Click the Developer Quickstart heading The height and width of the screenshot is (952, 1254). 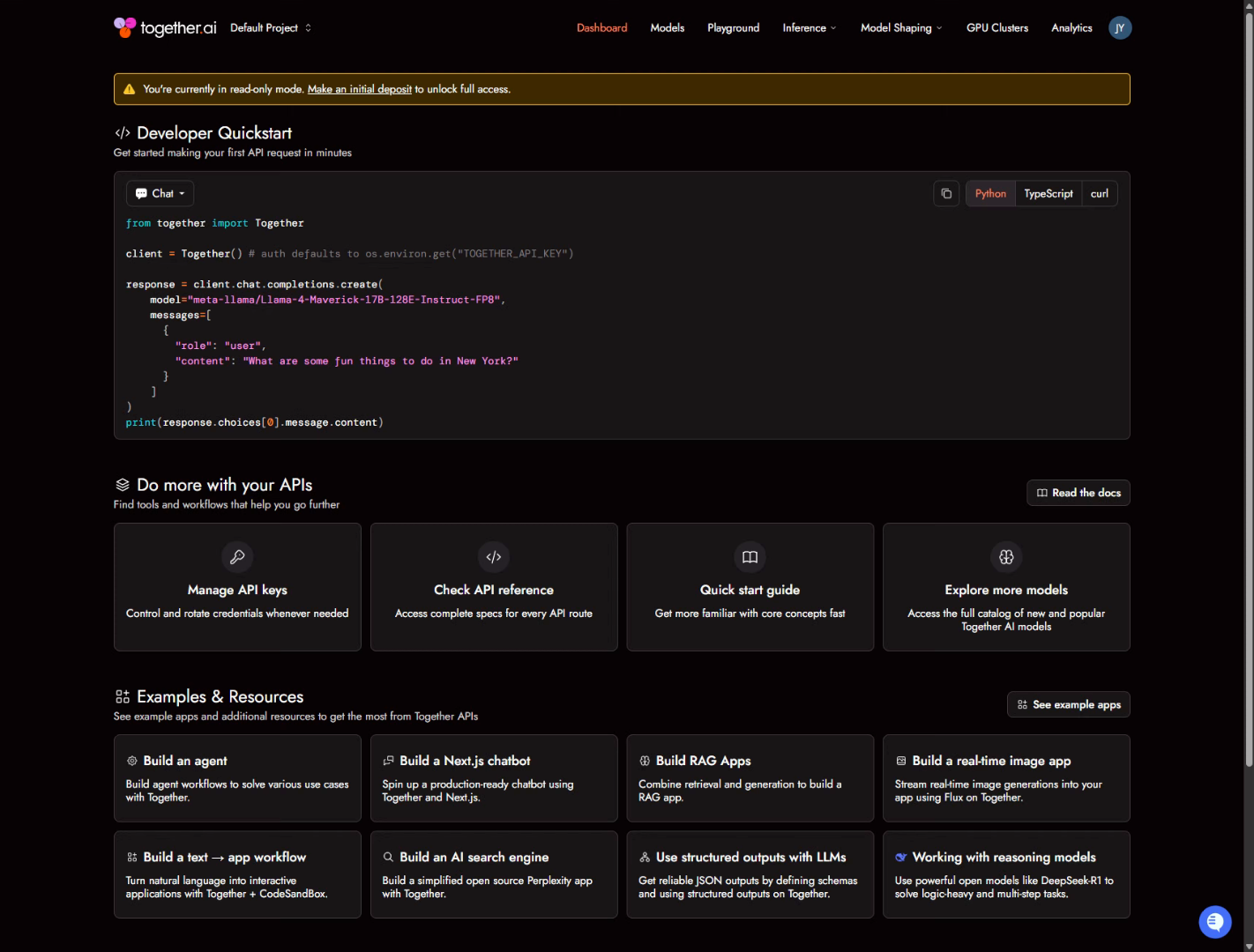214,133
